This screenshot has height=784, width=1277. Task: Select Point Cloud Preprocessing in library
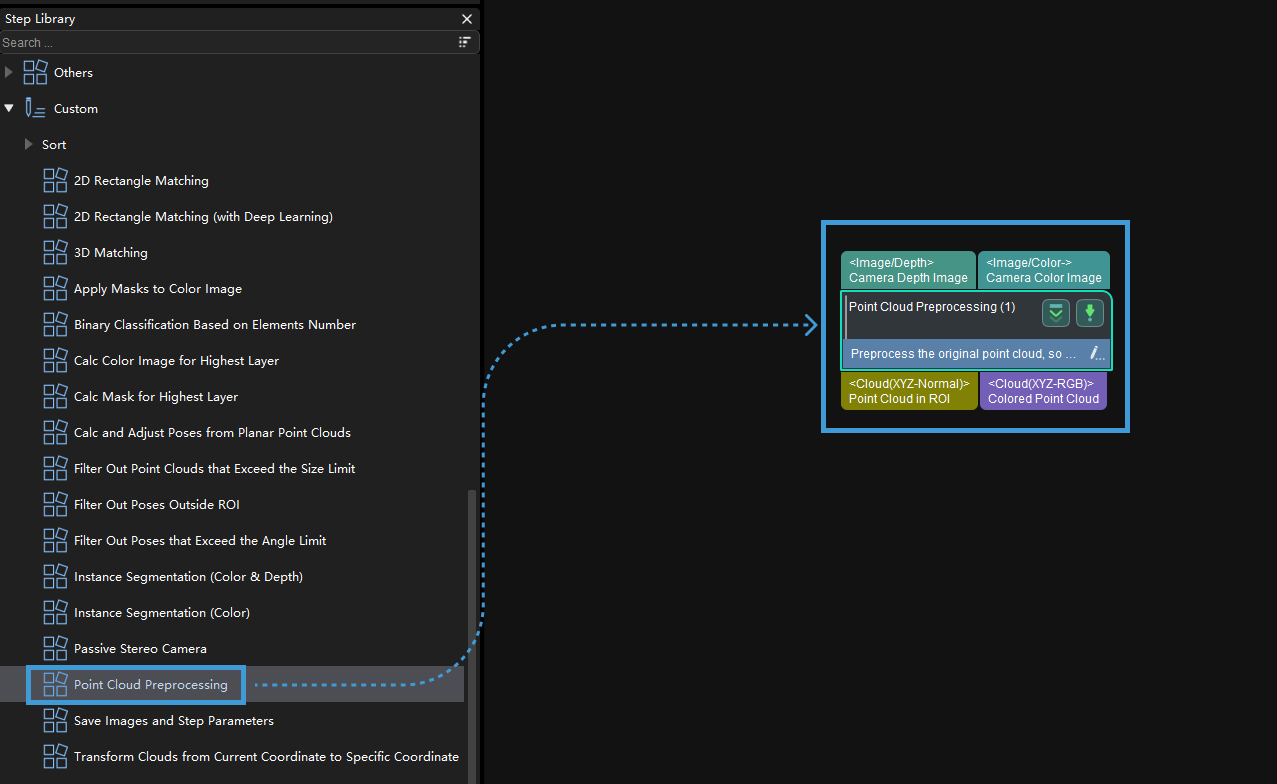tap(150, 685)
